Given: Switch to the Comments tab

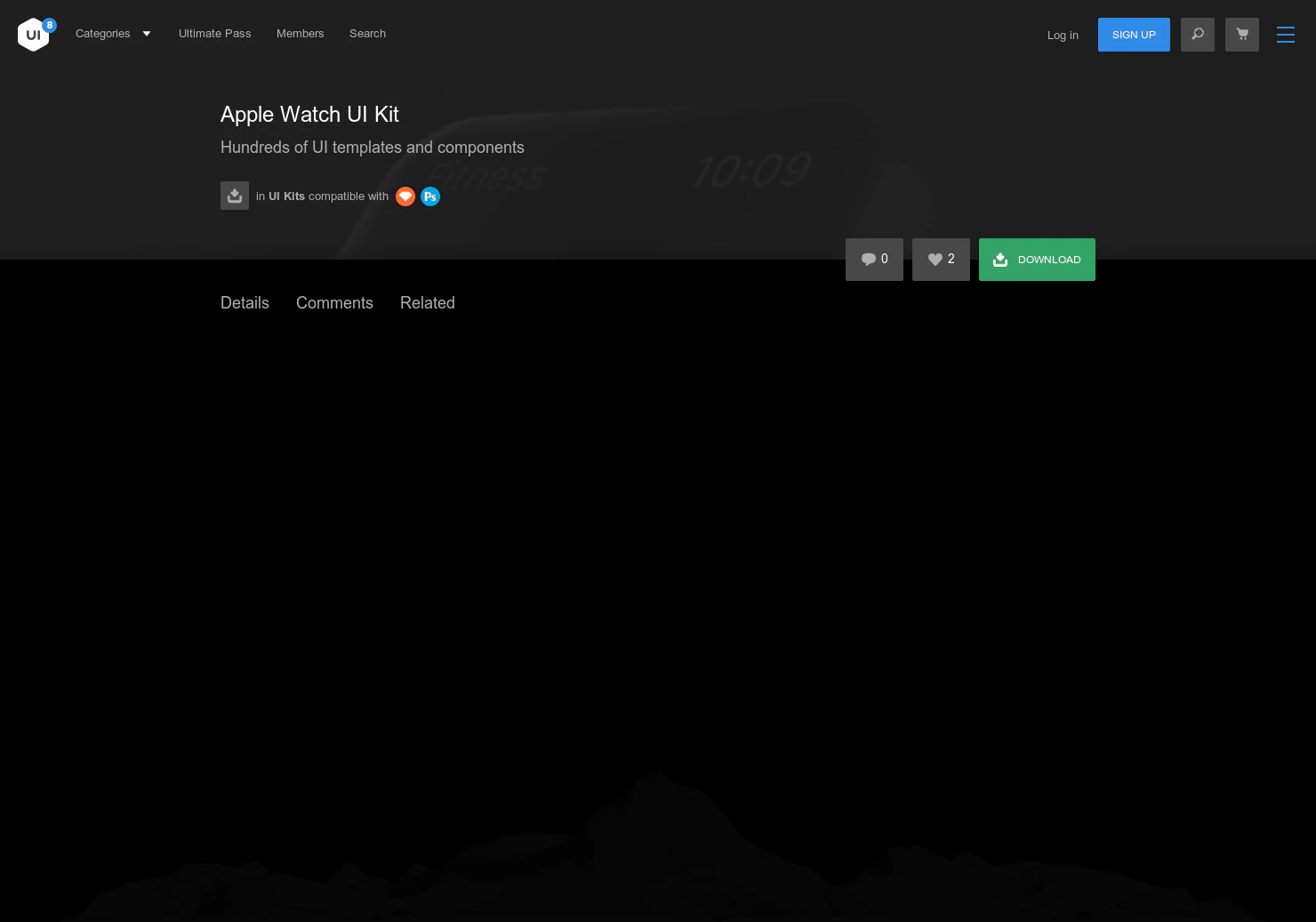Looking at the screenshot, I should 334,303.
